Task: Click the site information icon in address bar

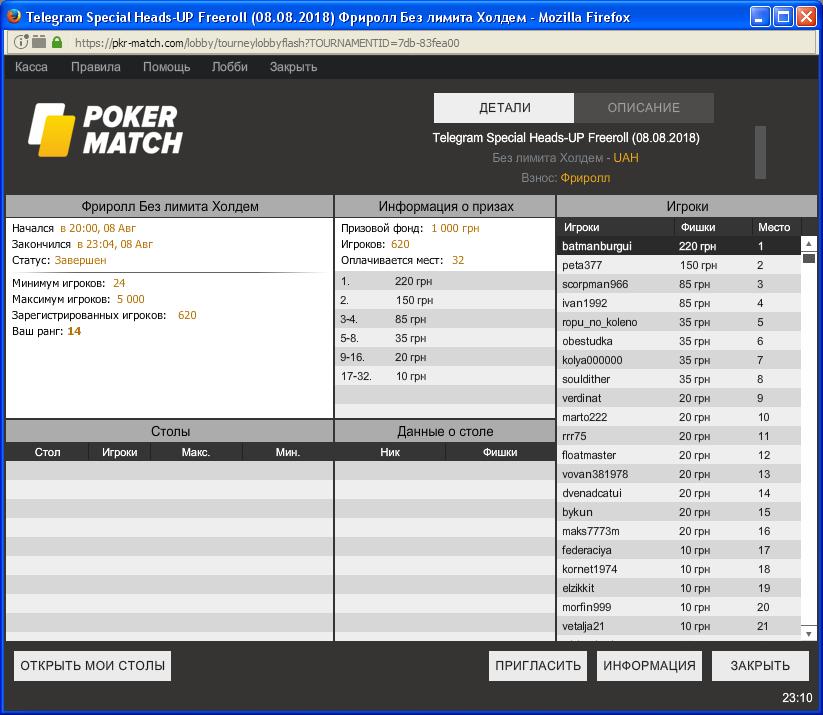Action: point(20,42)
